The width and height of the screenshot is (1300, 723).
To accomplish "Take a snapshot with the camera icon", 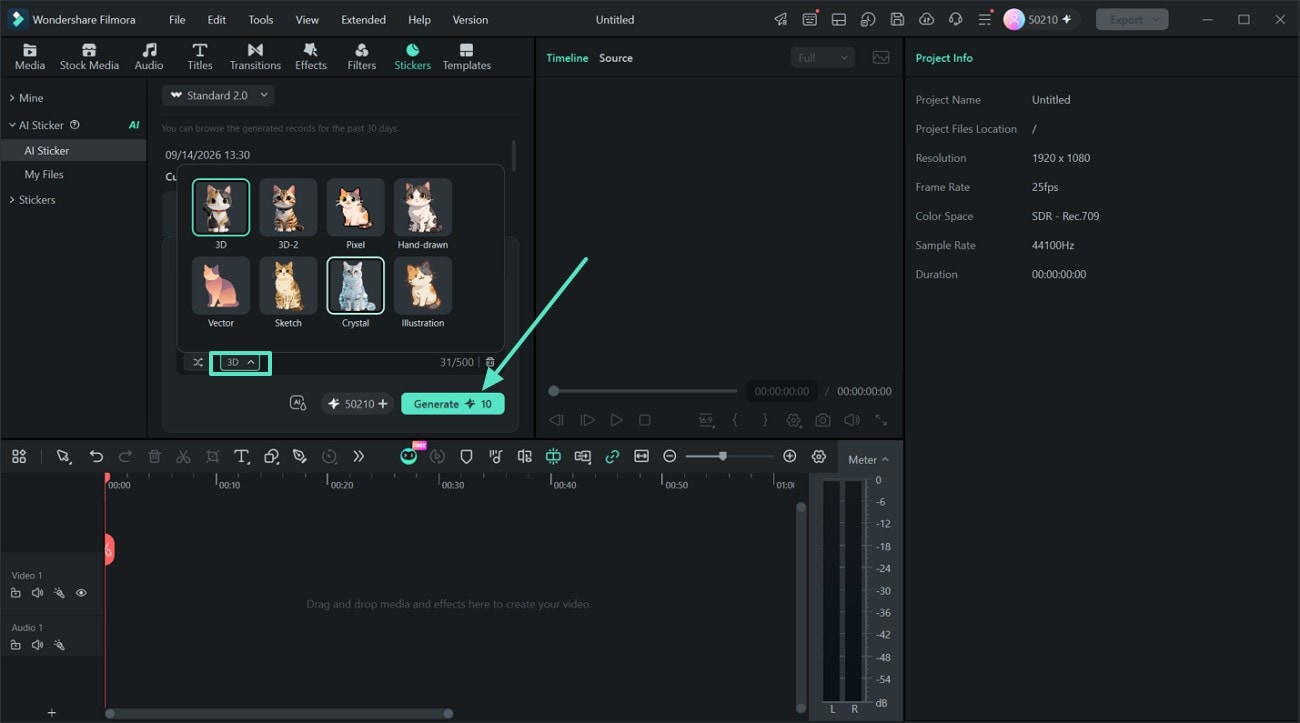I will coord(822,420).
